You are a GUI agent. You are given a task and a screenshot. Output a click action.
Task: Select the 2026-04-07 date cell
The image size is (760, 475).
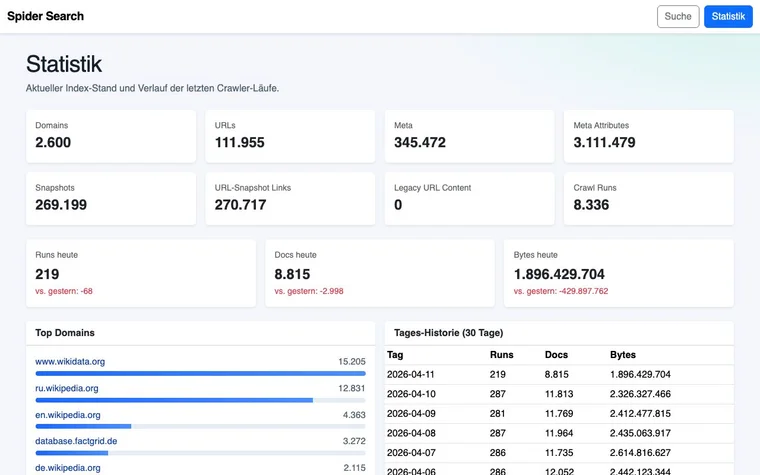[x=411, y=453]
